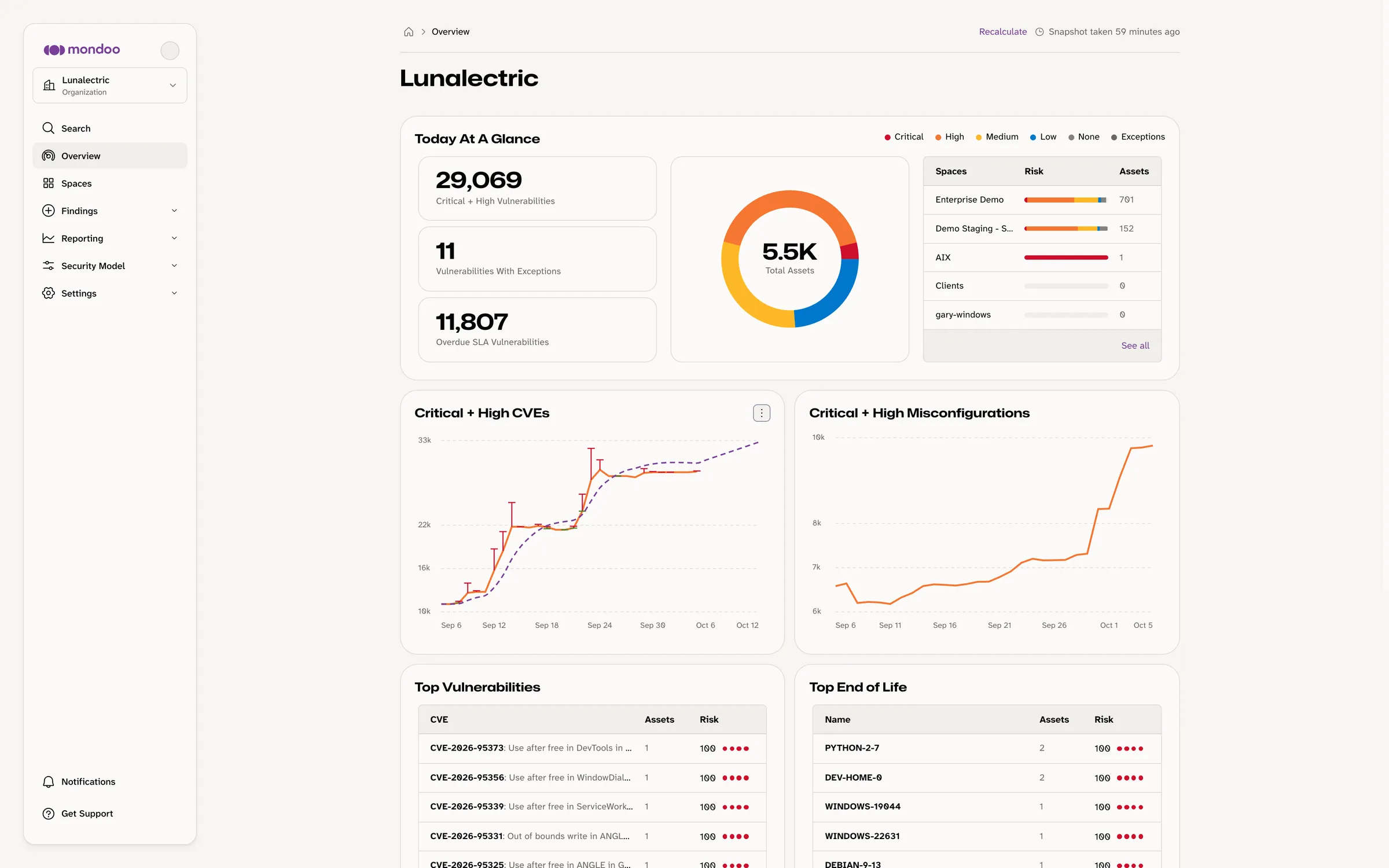This screenshot has height=868, width=1389.
Task: Click the AIX red risk bar
Action: coord(1065,258)
